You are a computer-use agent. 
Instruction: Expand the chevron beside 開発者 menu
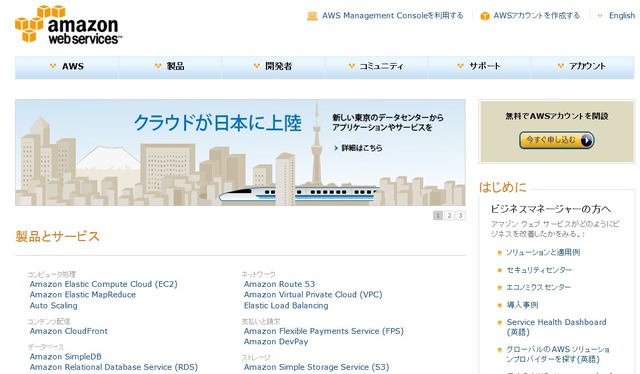pos(256,66)
